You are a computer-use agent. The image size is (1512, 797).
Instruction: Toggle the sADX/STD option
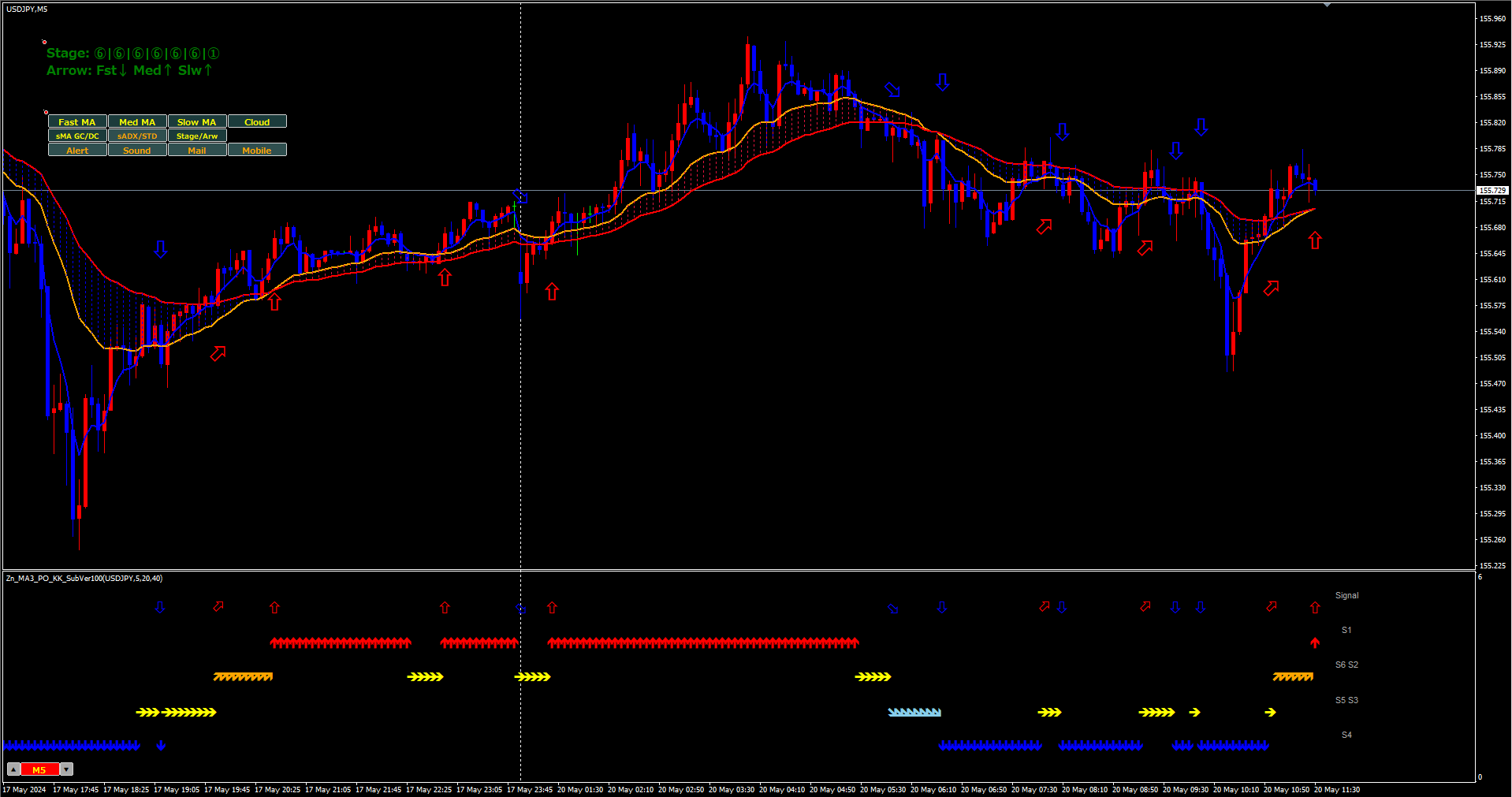coord(137,136)
